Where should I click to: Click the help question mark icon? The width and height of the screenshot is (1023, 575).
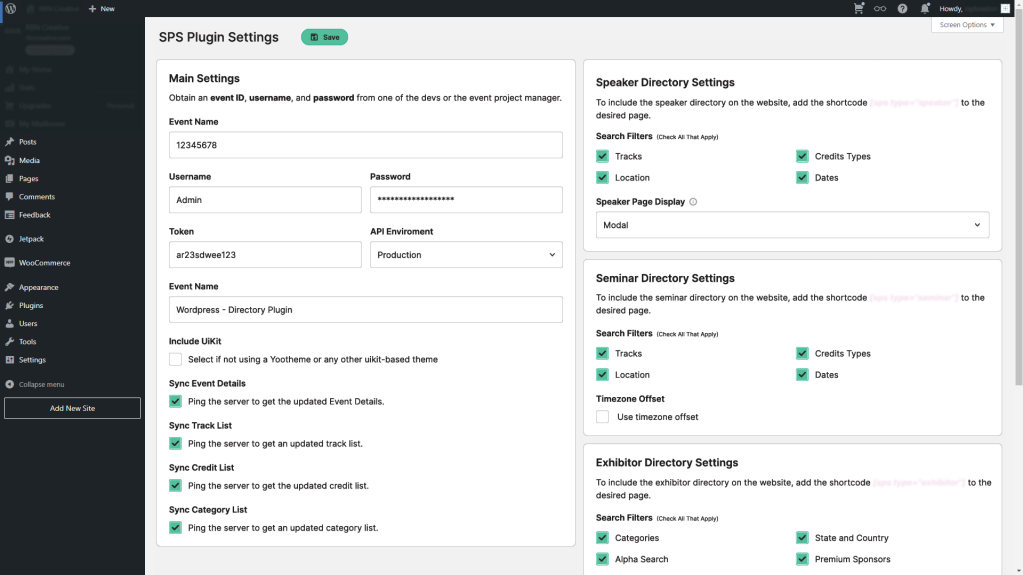pos(902,8)
